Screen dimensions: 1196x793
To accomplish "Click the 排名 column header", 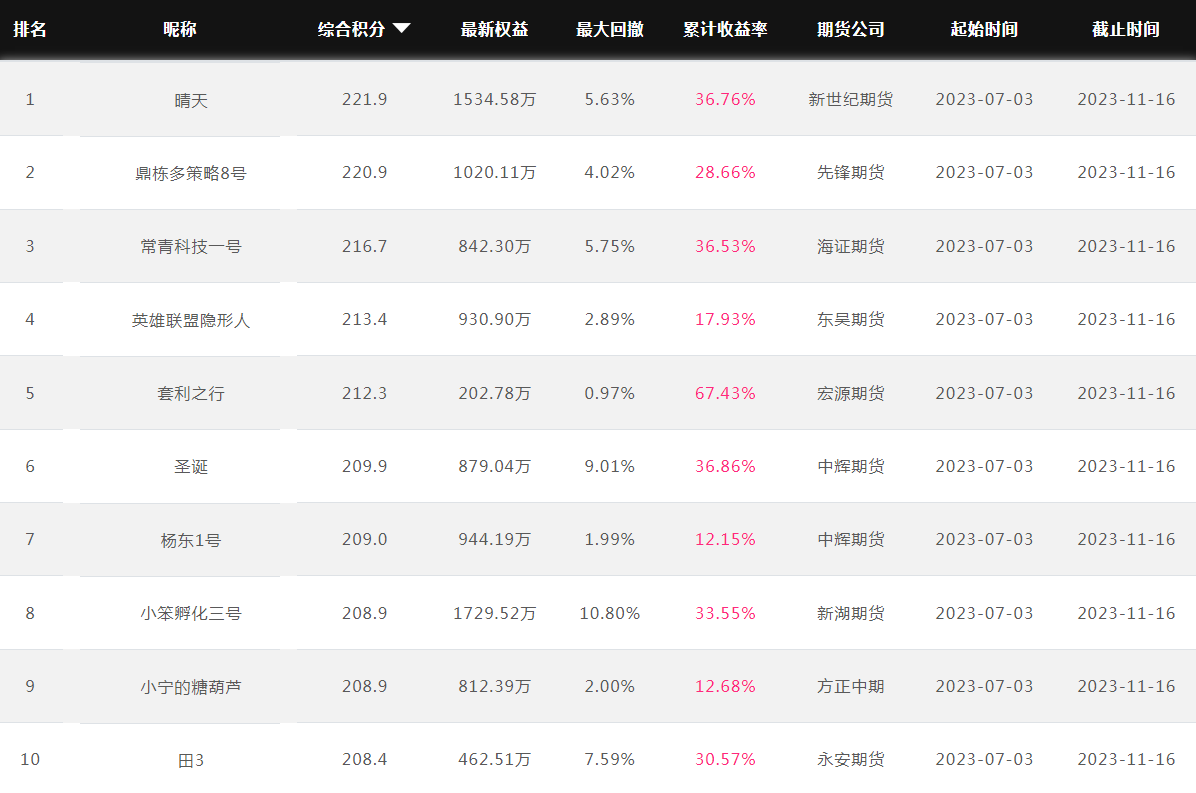I will pyautogui.click(x=30, y=29).
